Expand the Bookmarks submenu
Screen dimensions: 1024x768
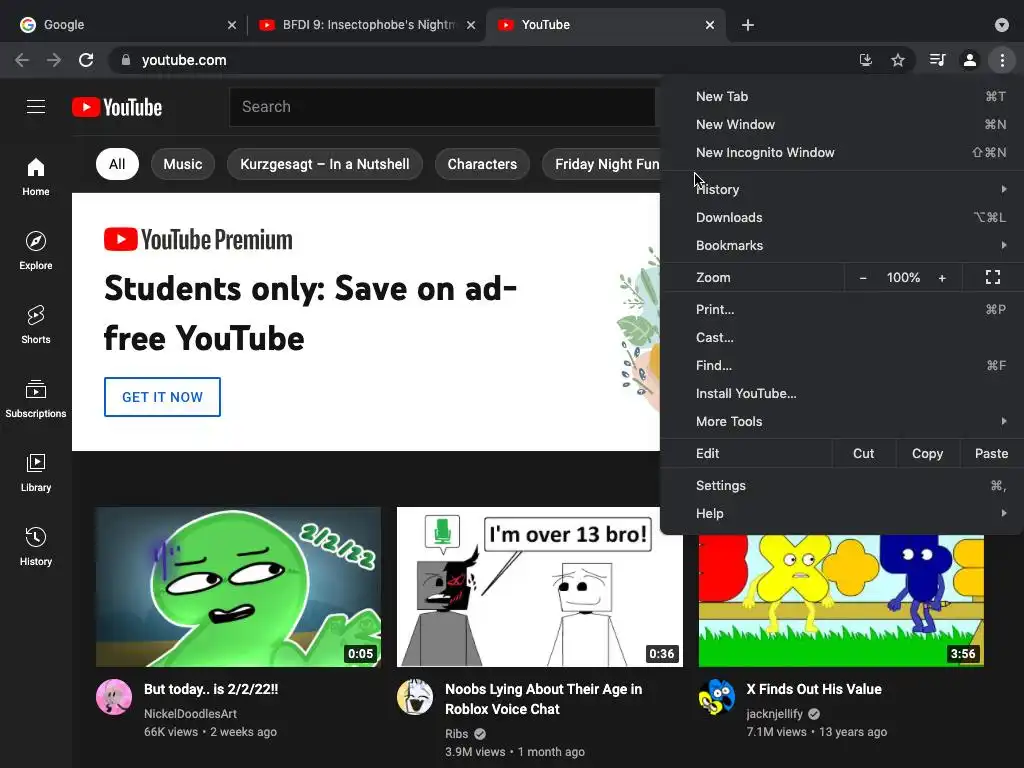coord(841,246)
